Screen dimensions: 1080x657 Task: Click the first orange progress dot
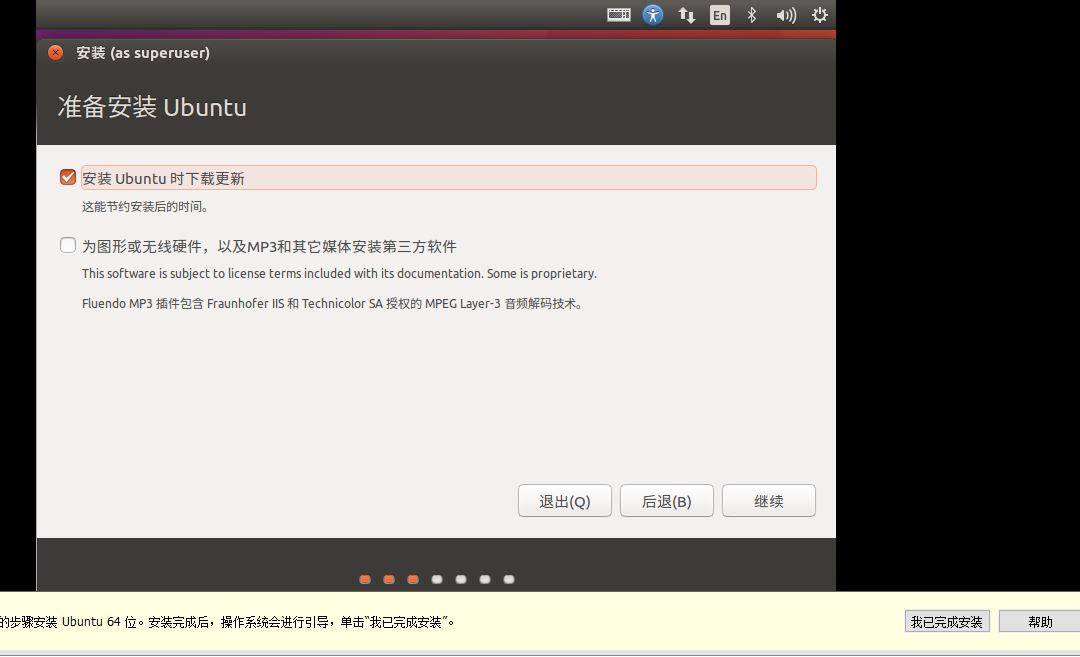[365, 578]
